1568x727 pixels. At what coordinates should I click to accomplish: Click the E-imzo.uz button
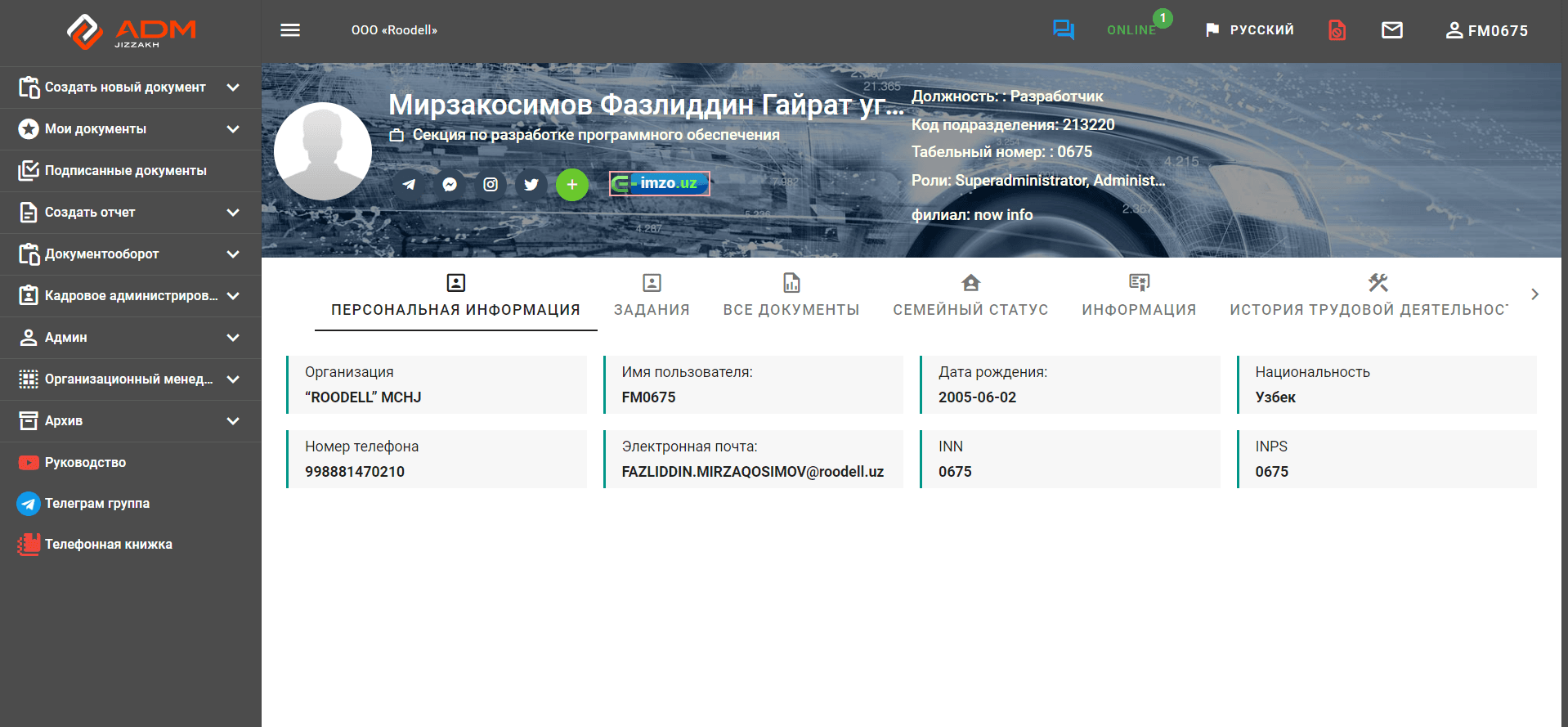[660, 183]
